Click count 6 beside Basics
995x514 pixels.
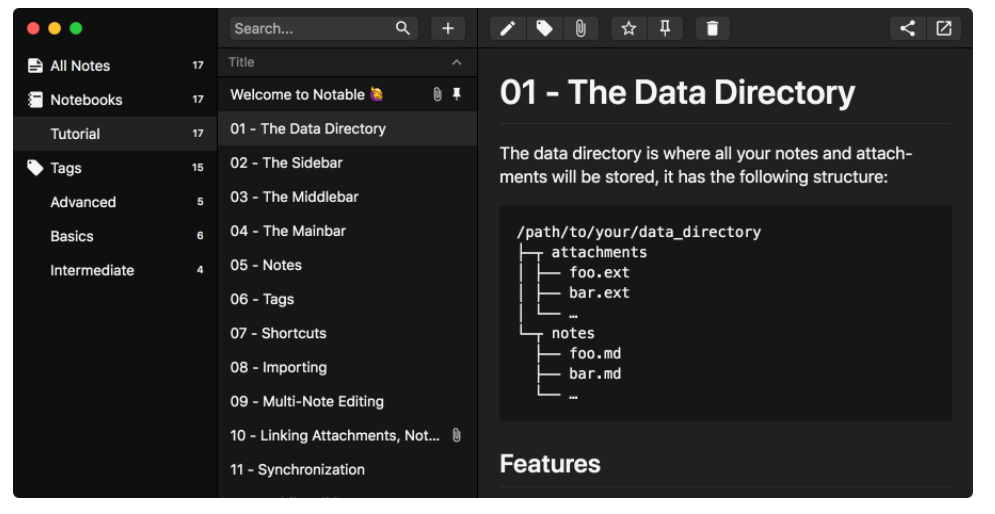(200, 236)
